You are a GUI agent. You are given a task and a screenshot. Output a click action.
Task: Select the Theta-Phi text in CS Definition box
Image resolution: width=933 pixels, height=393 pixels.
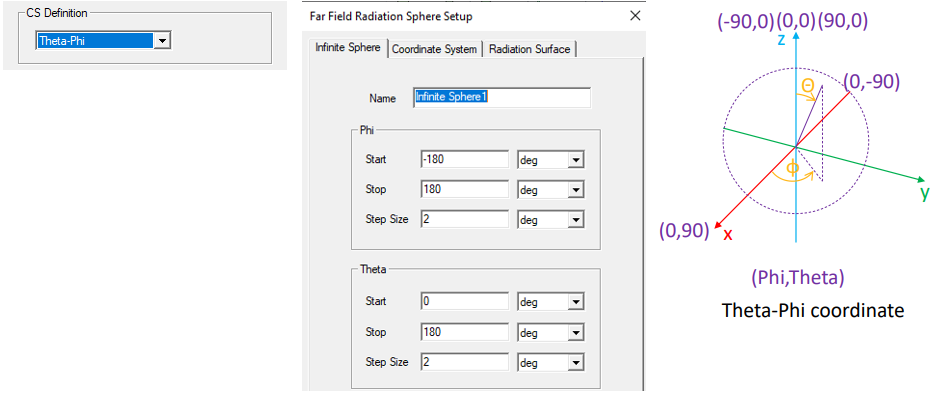click(60, 40)
